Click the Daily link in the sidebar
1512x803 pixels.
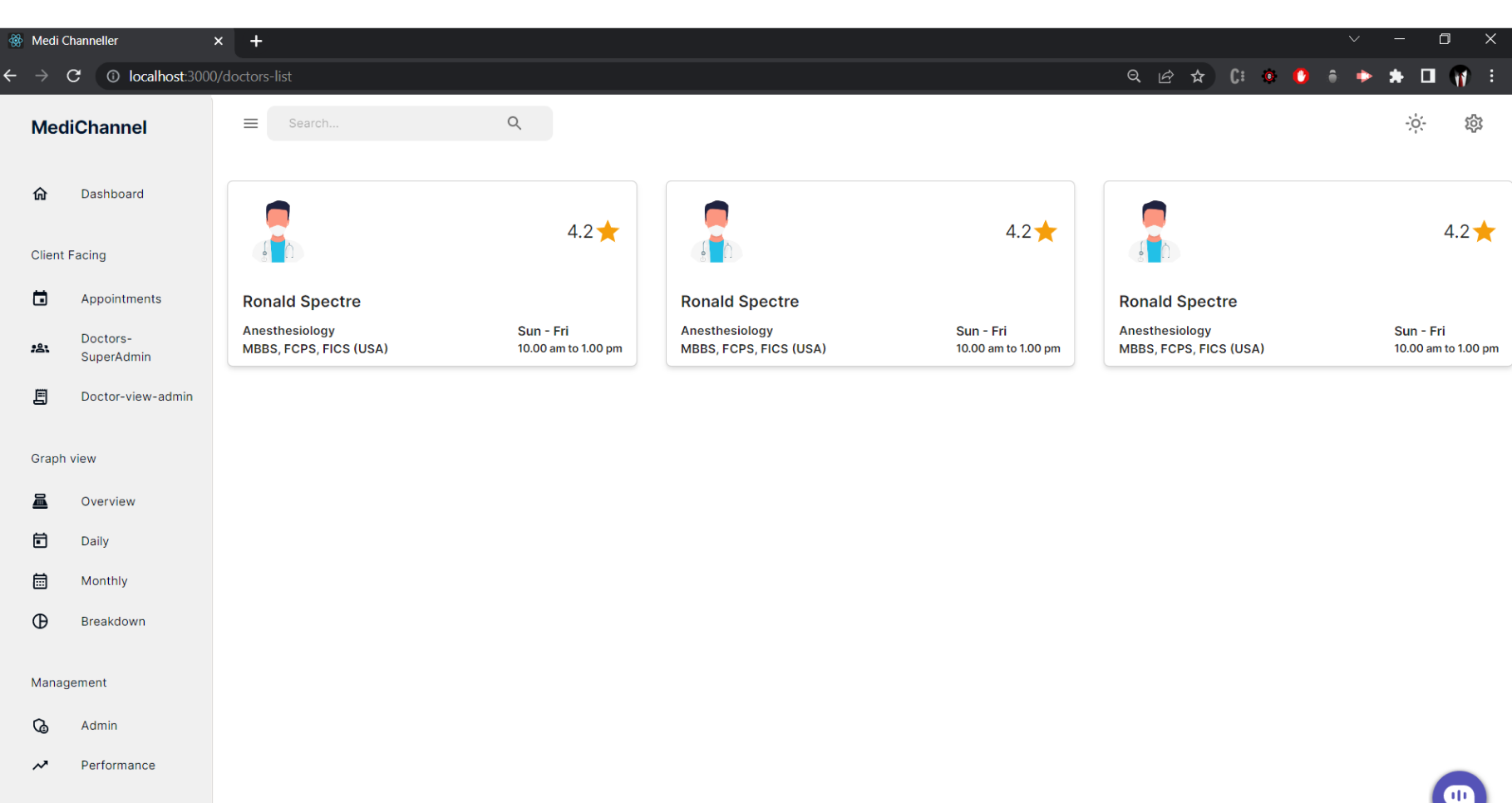[95, 540]
